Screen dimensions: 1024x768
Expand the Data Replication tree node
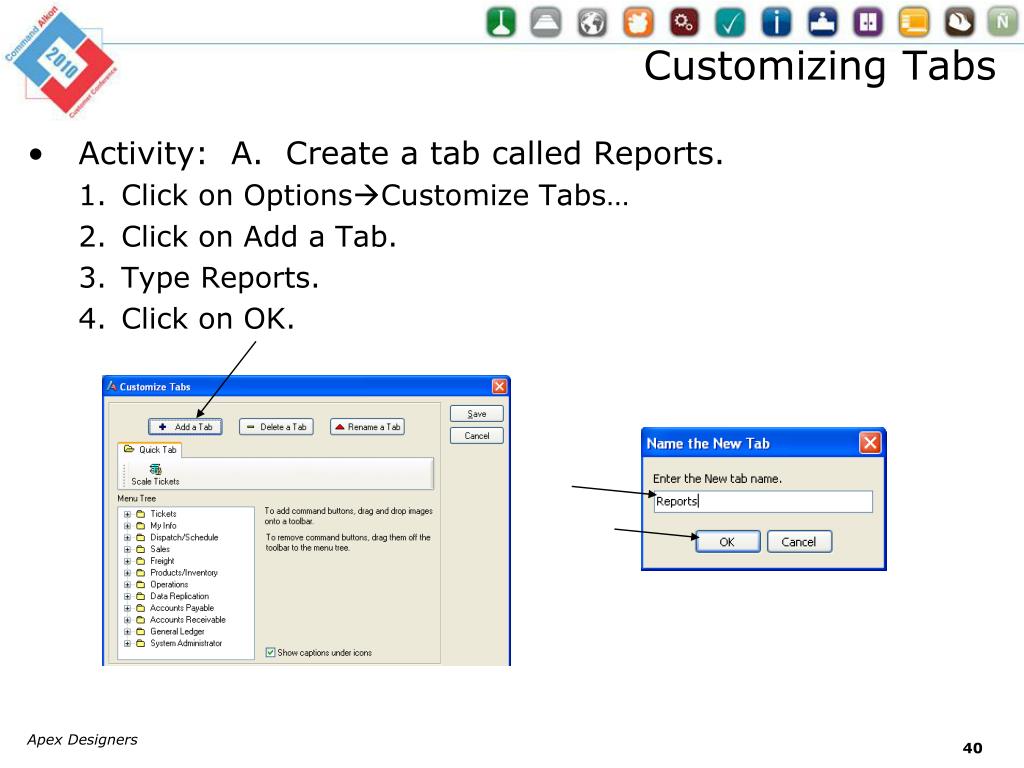(x=127, y=596)
